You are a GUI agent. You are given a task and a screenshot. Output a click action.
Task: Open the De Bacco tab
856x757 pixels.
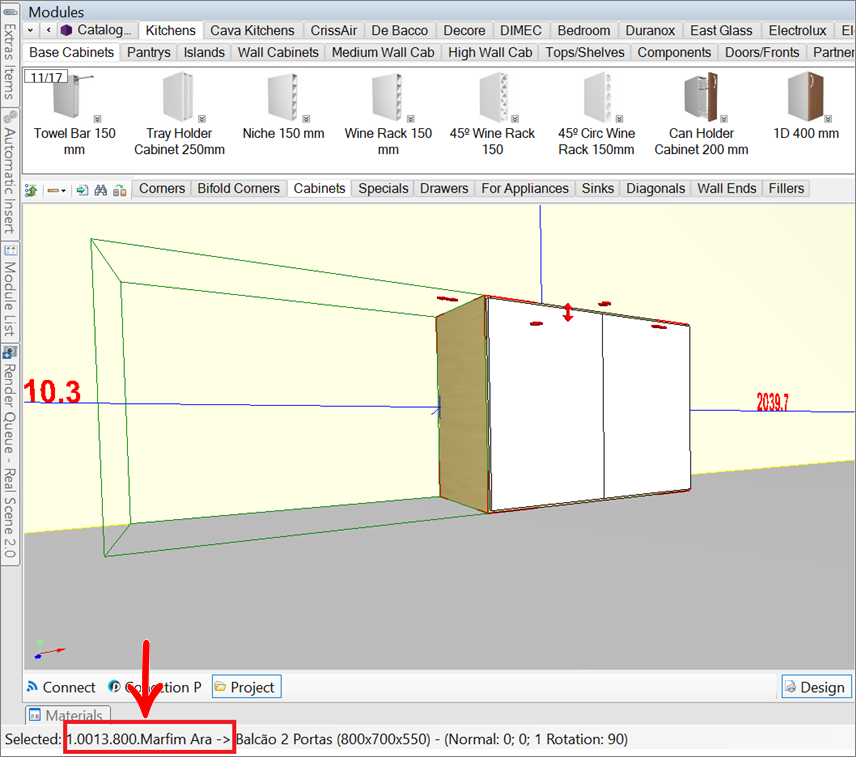400,30
